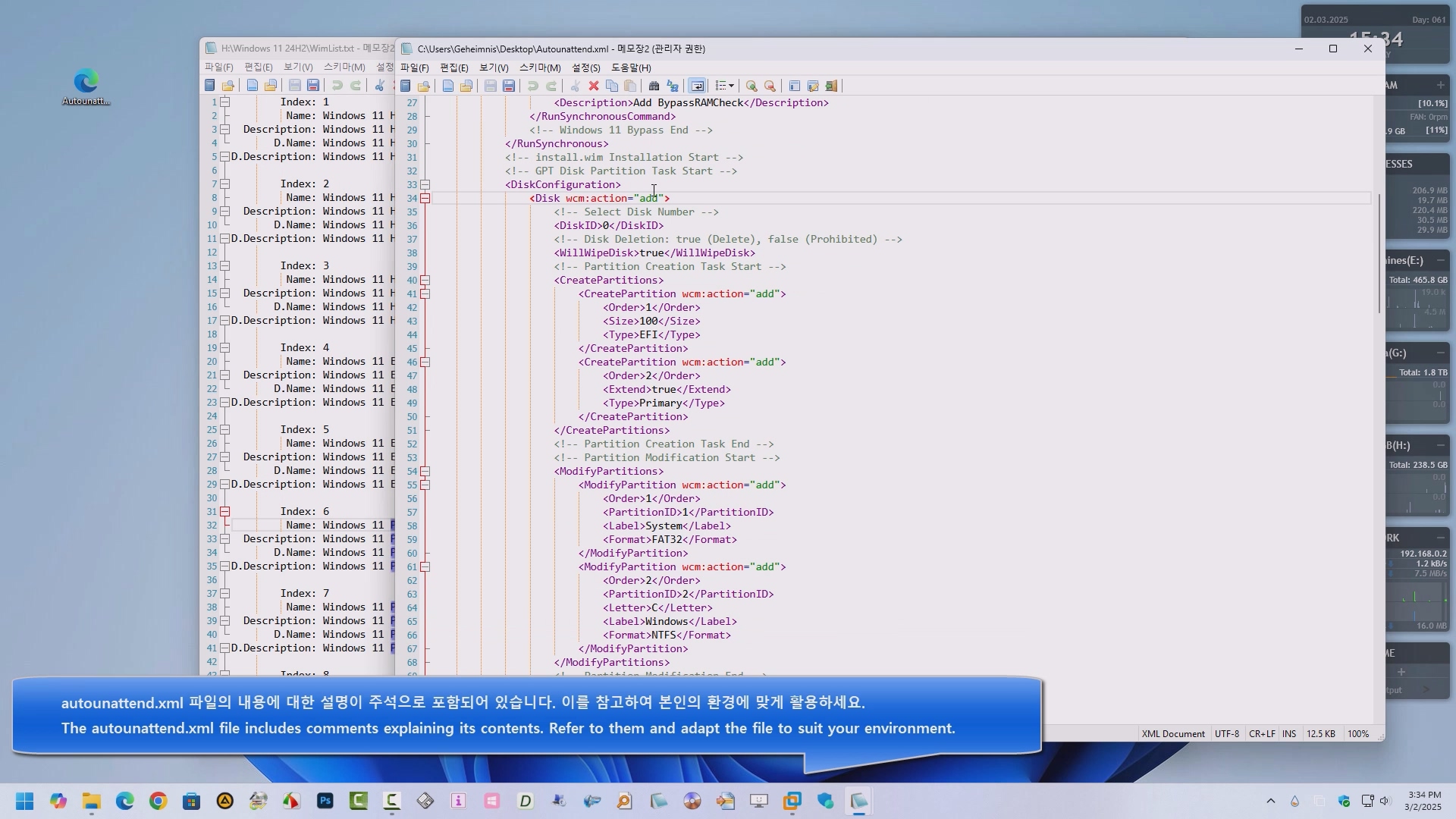
Task: Click the Exit door icon in toolbar
Action: click(831, 86)
